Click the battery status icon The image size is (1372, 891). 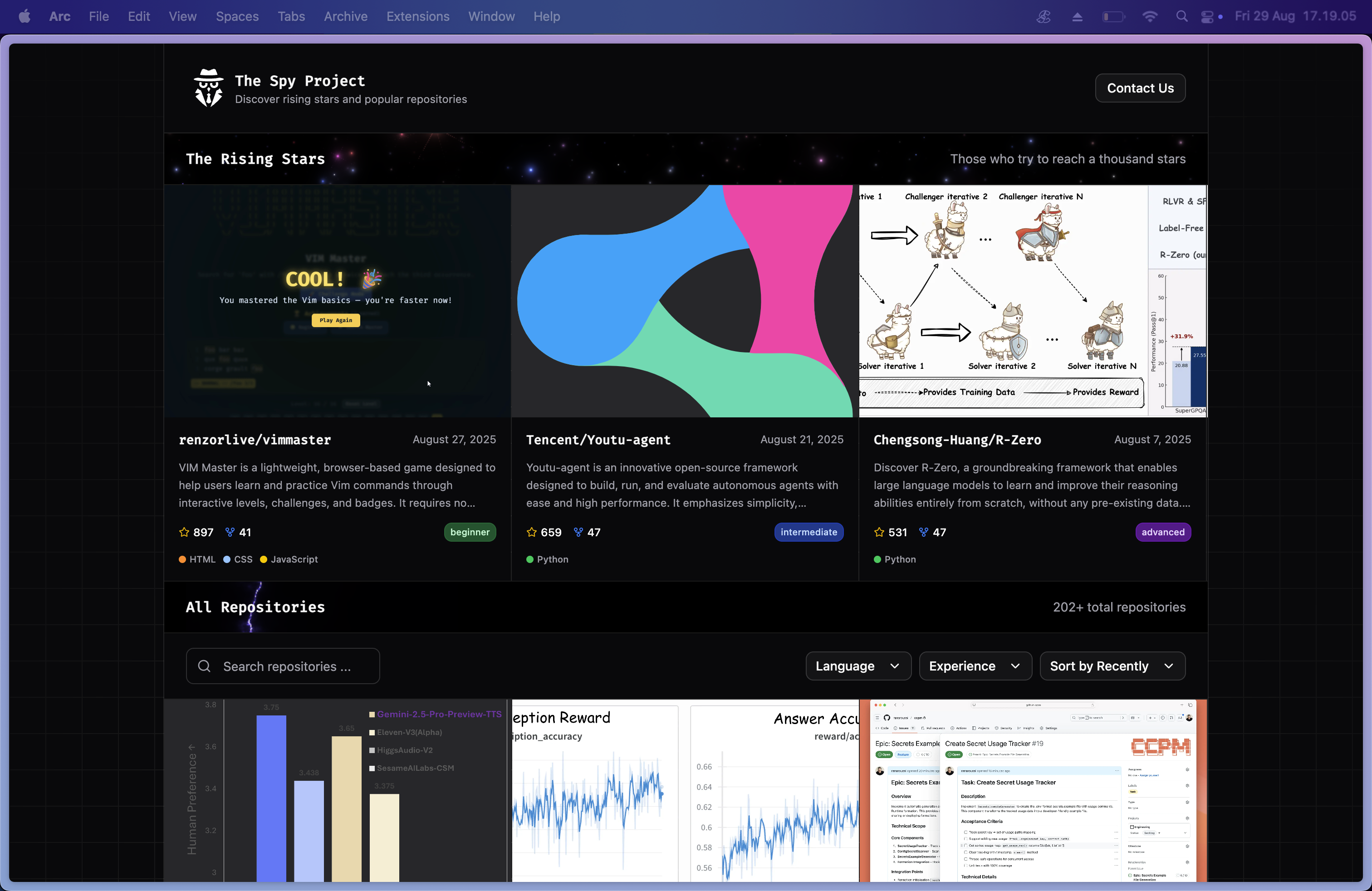1114,17
